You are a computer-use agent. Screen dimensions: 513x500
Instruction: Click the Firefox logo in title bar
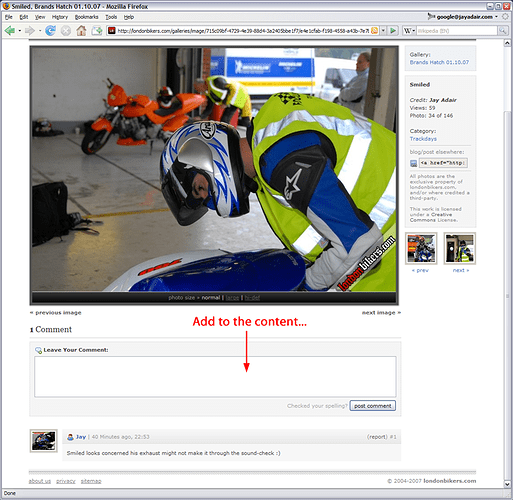6,6
